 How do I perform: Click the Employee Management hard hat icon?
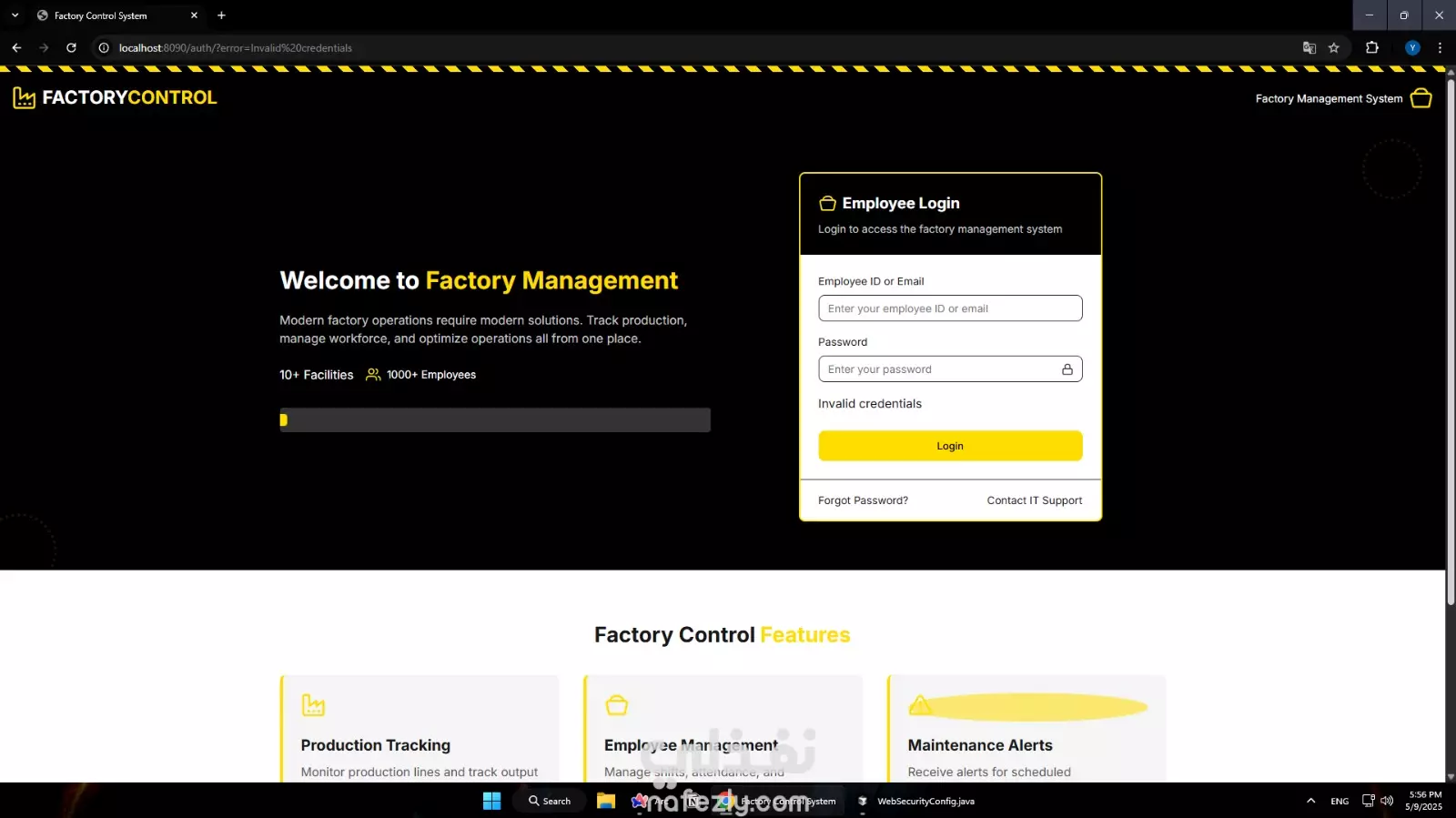pos(617,705)
